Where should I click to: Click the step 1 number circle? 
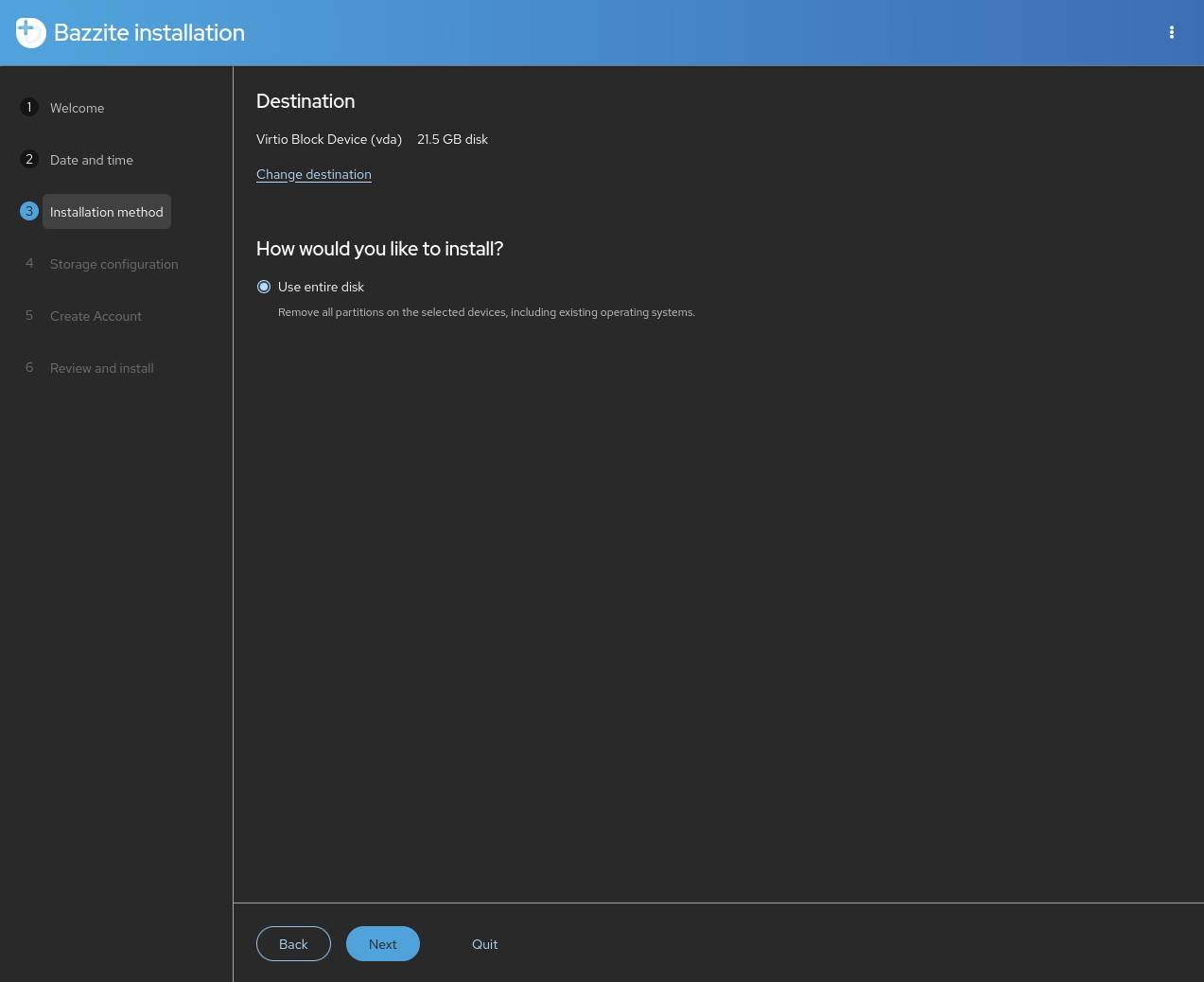pyautogui.click(x=29, y=108)
